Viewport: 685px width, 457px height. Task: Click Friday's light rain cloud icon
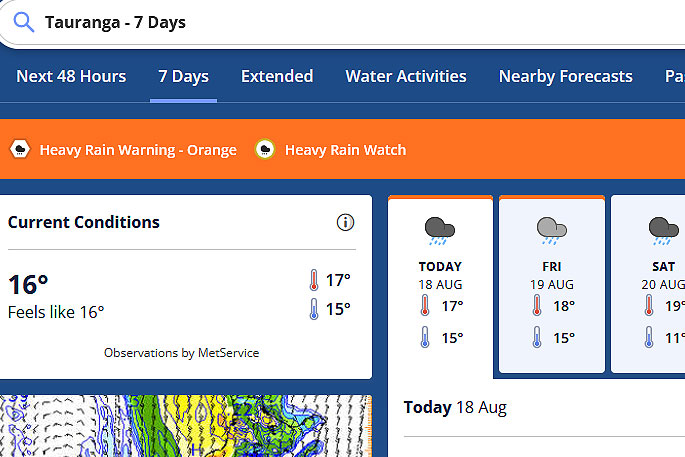click(551, 231)
